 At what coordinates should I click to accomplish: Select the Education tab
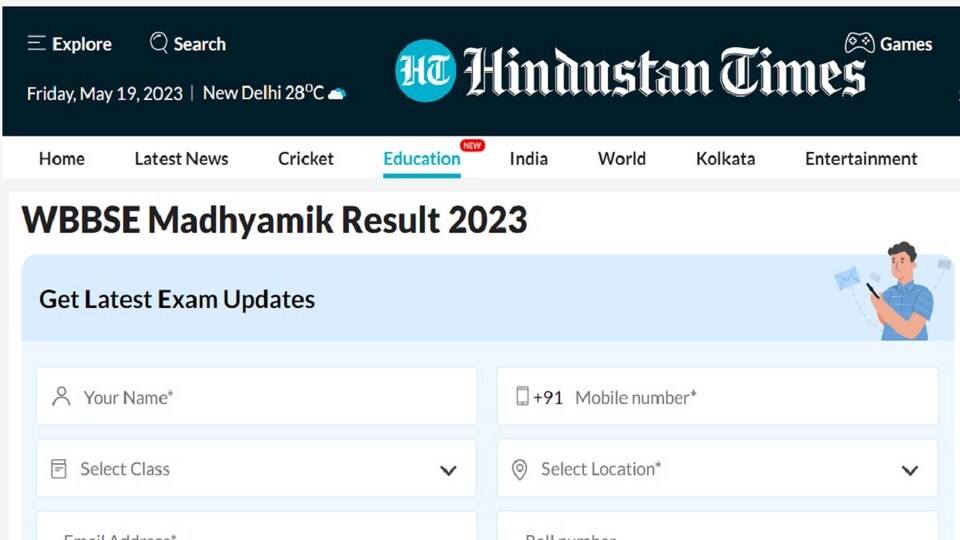[422, 159]
